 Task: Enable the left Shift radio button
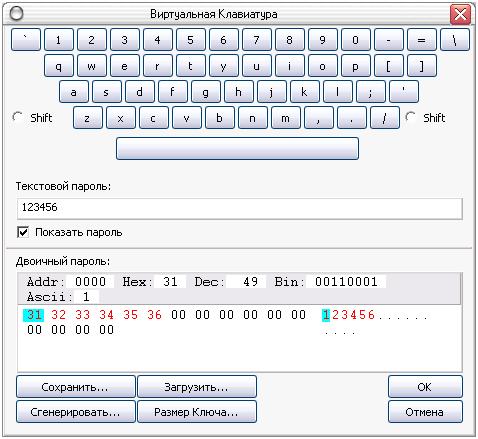tap(17, 117)
